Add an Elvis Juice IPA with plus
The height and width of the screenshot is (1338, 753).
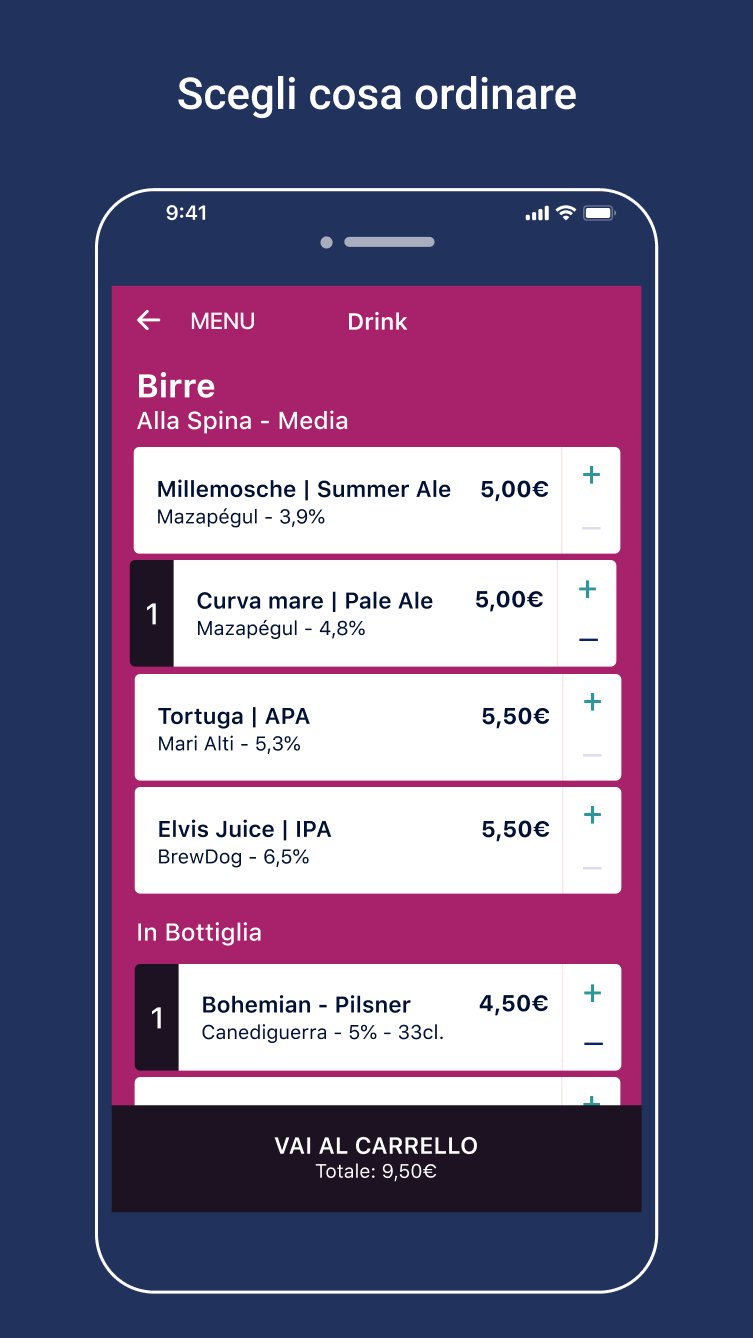tap(592, 815)
